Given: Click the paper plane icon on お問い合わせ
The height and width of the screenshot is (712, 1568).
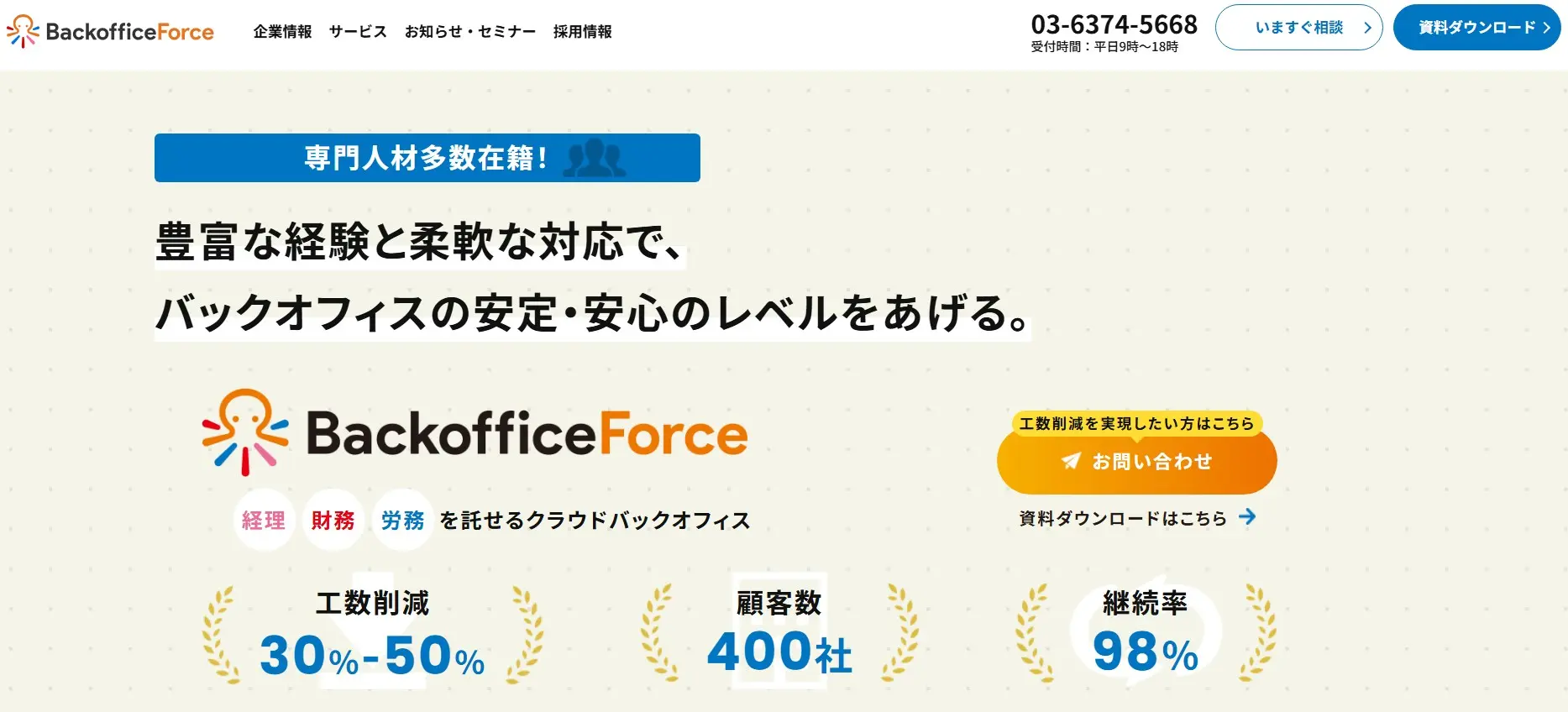Looking at the screenshot, I should tap(1071, 461).
